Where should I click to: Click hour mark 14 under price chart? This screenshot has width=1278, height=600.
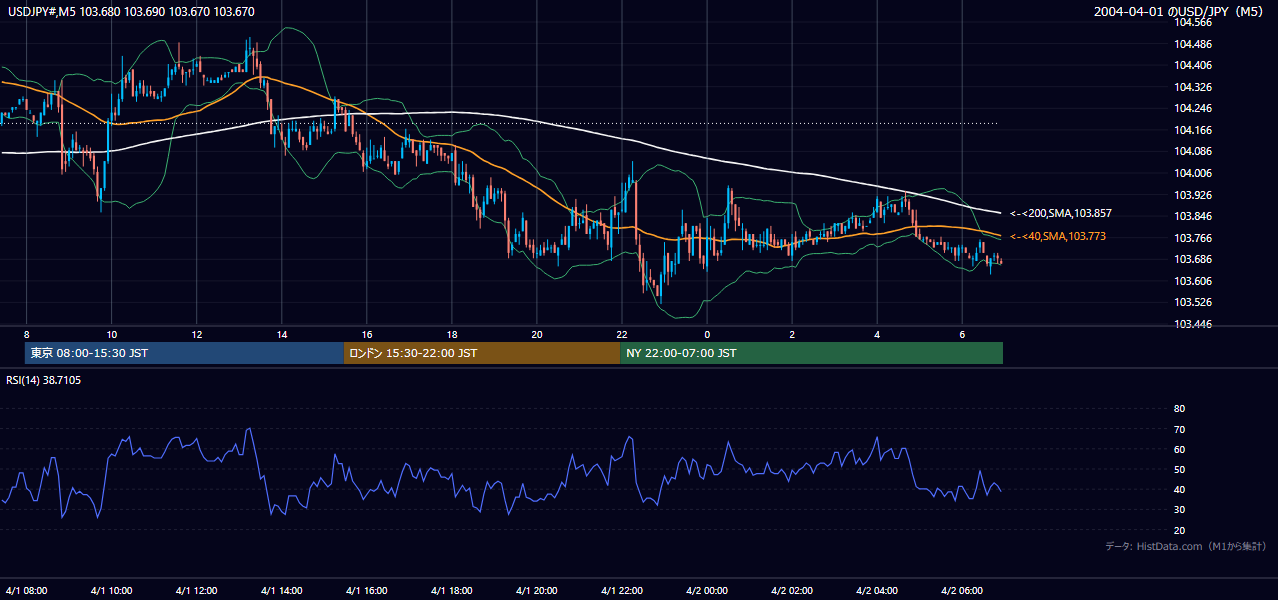282,334
